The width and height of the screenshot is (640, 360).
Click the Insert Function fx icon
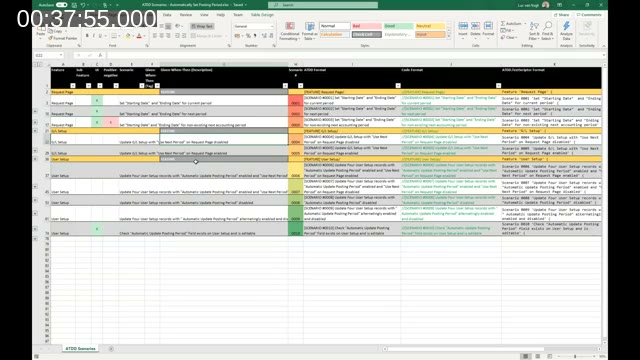(100, 55)
